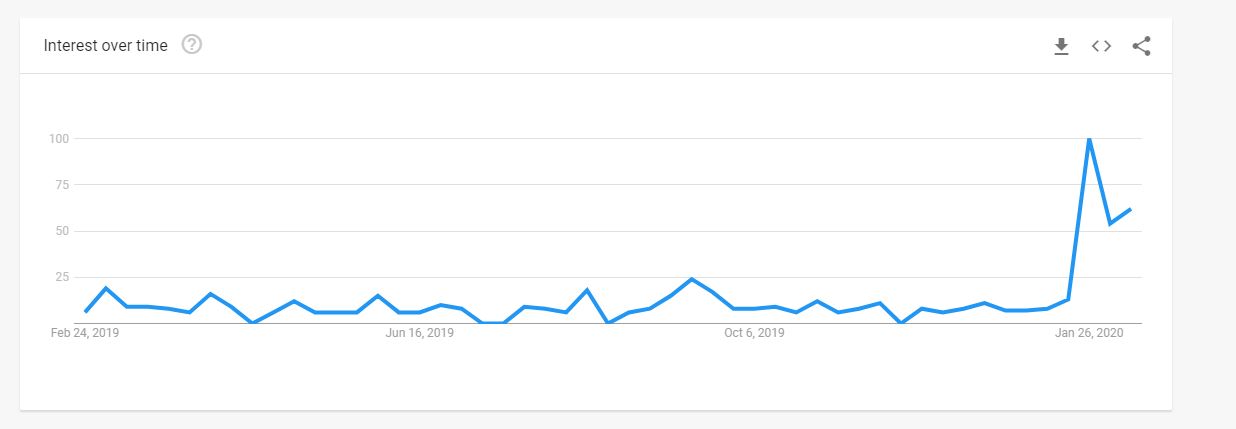The width and height of the screenshot is (1236, 429).
Task: Select the first data point of the line
Action: (x=85, y=312)
